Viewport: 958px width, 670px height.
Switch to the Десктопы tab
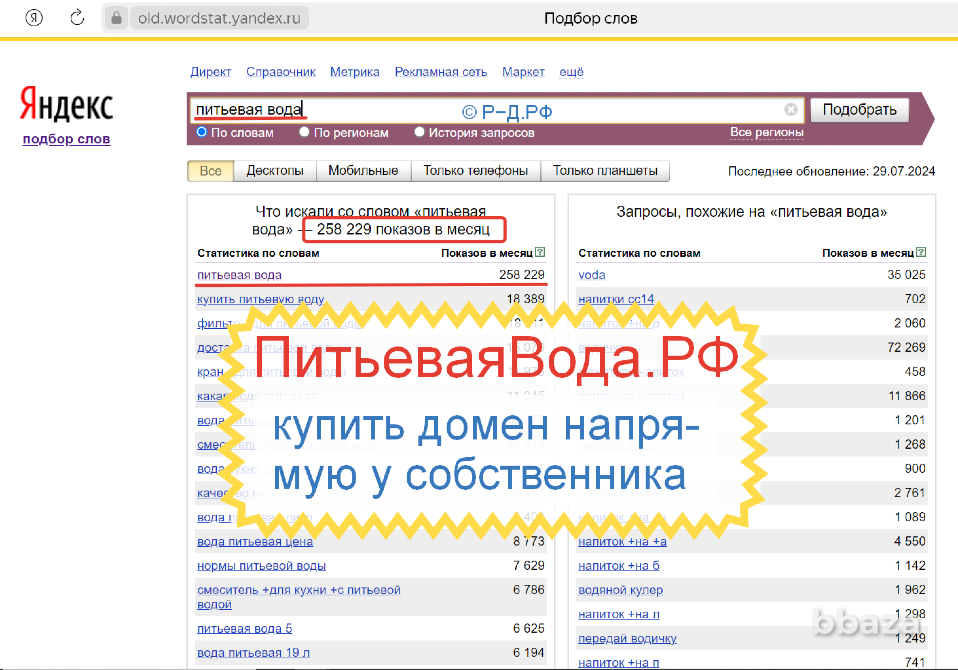click(275, 170)
